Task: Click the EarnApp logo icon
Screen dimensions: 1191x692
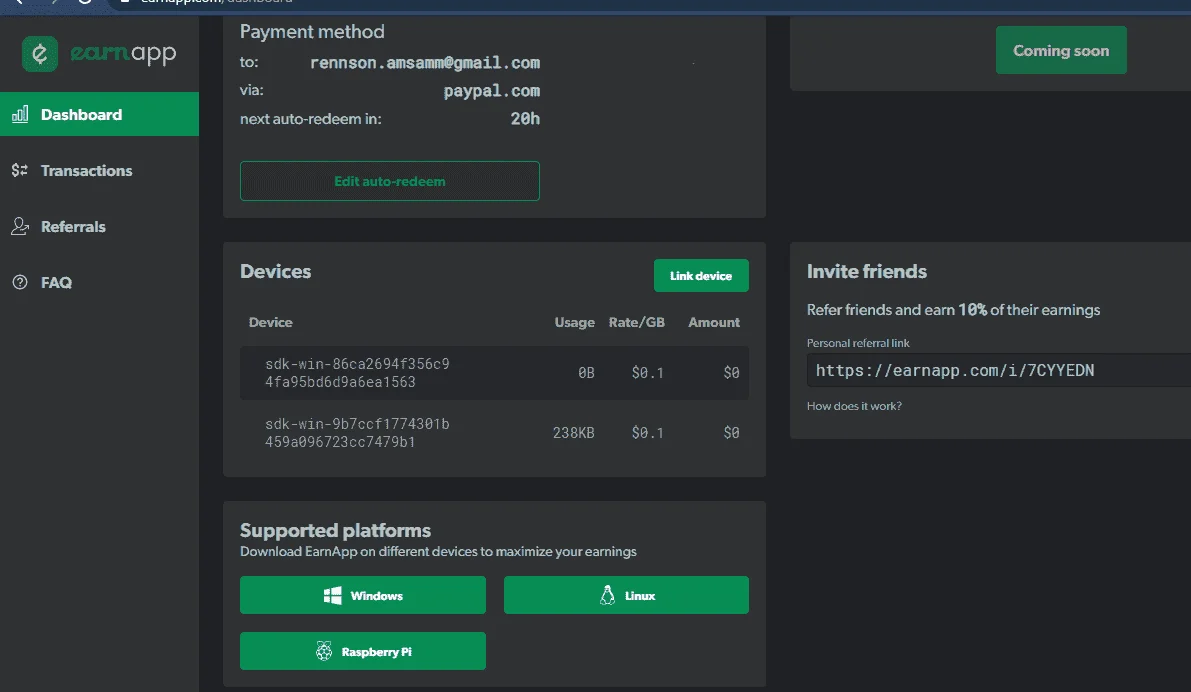Action: [39, 54]
